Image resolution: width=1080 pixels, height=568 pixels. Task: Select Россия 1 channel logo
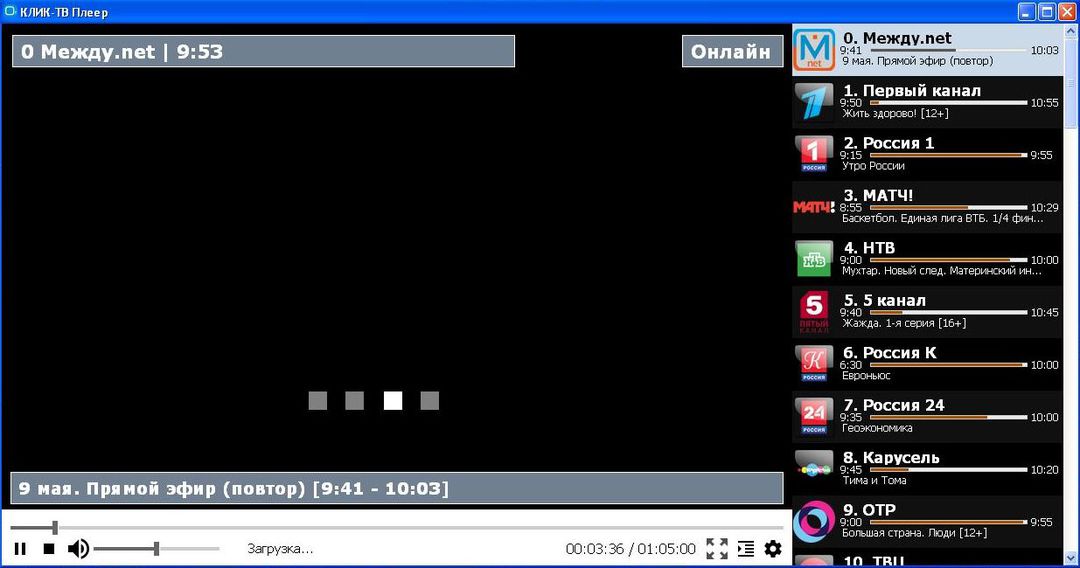pos(813,154)
